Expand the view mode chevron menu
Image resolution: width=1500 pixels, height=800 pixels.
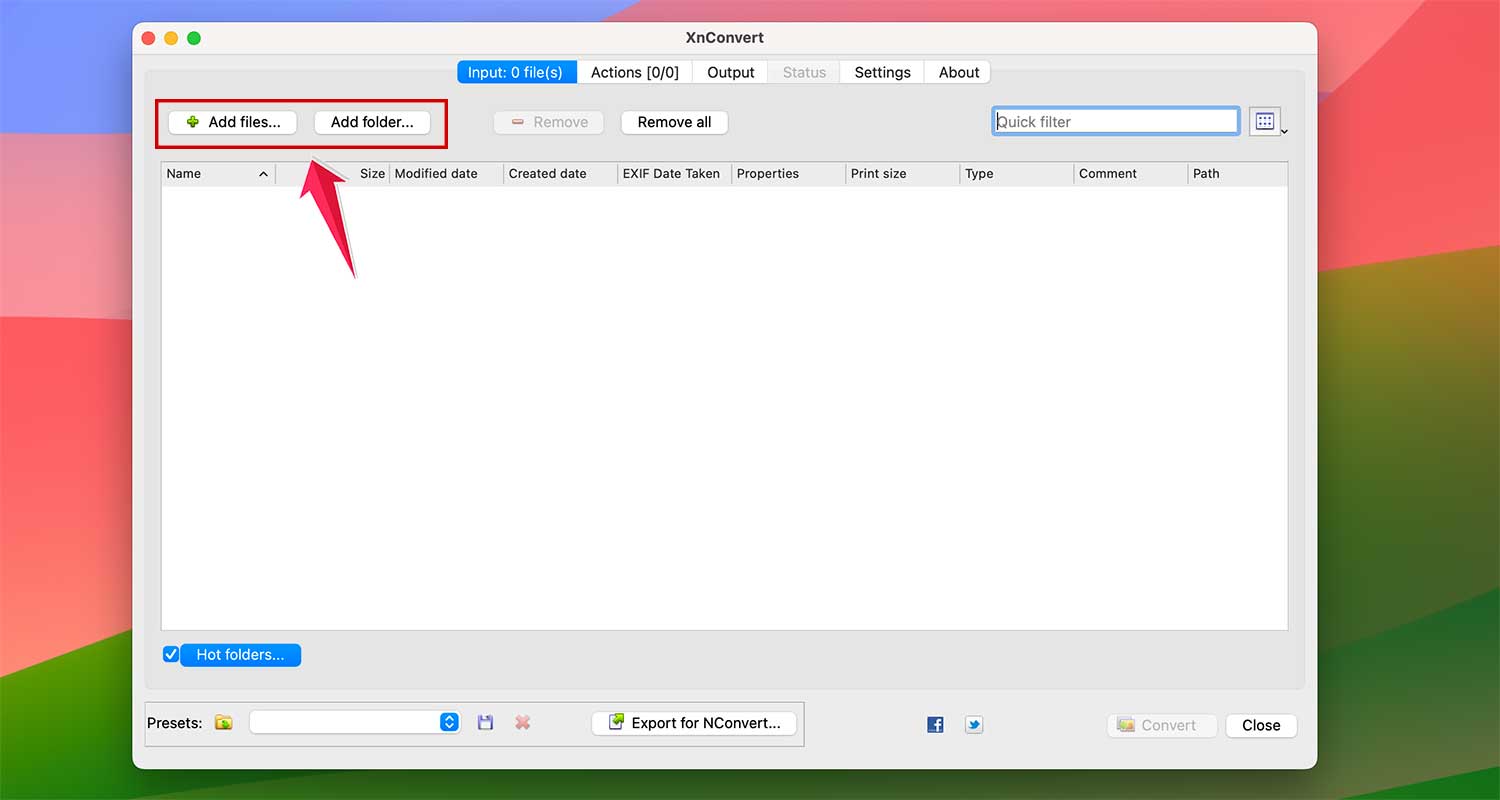tap(1285, 130)
